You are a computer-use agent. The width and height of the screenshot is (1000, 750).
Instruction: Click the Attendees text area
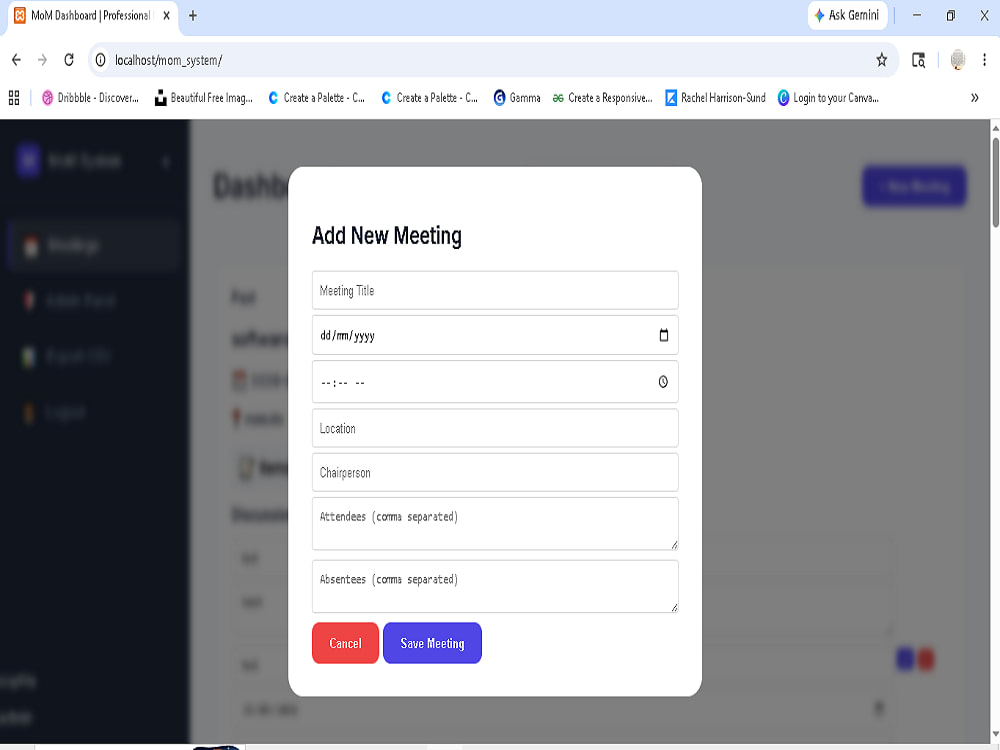pyautogui.click(x=495, y=524)
